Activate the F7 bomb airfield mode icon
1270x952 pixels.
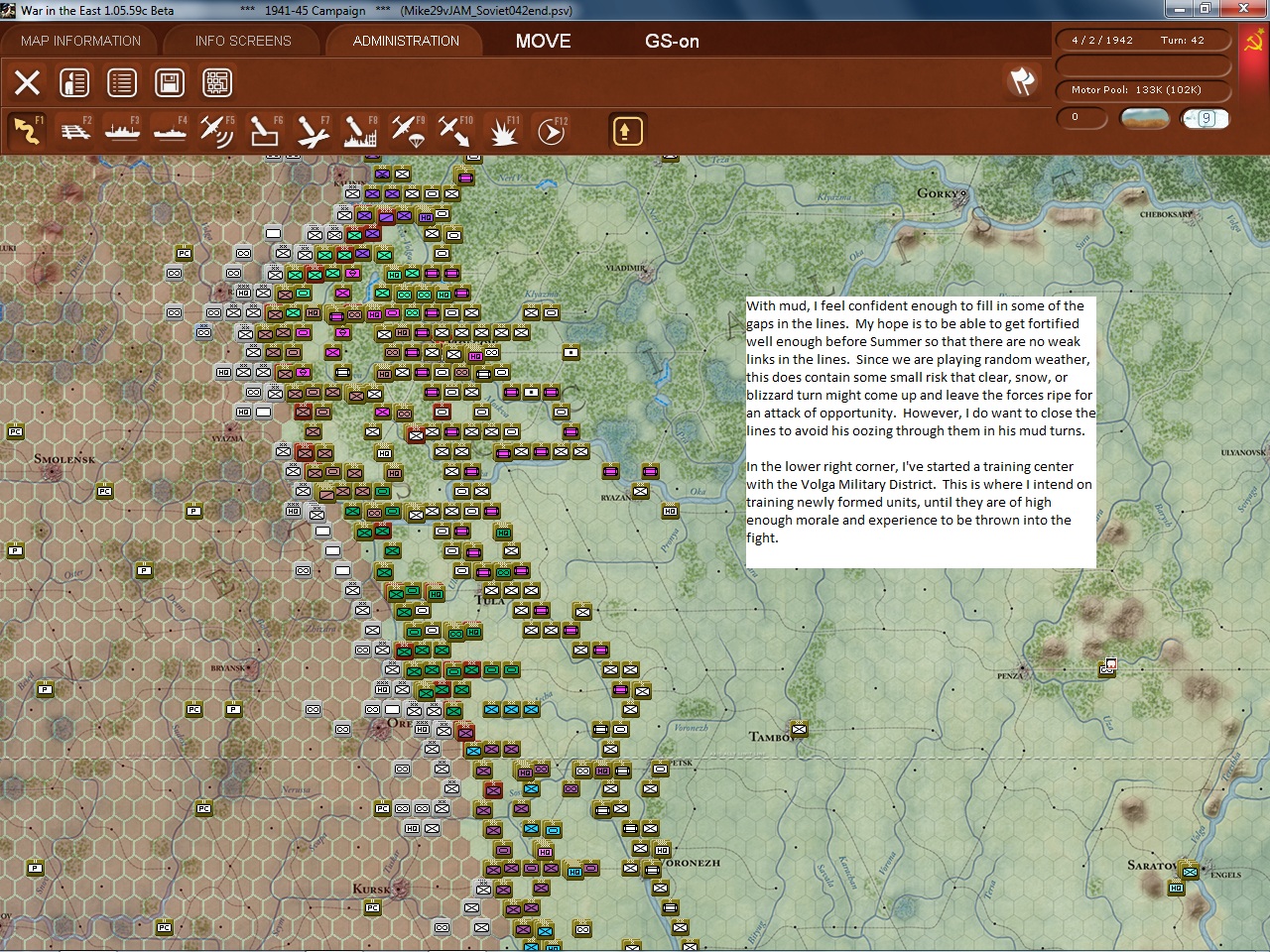tap(313, 131)
